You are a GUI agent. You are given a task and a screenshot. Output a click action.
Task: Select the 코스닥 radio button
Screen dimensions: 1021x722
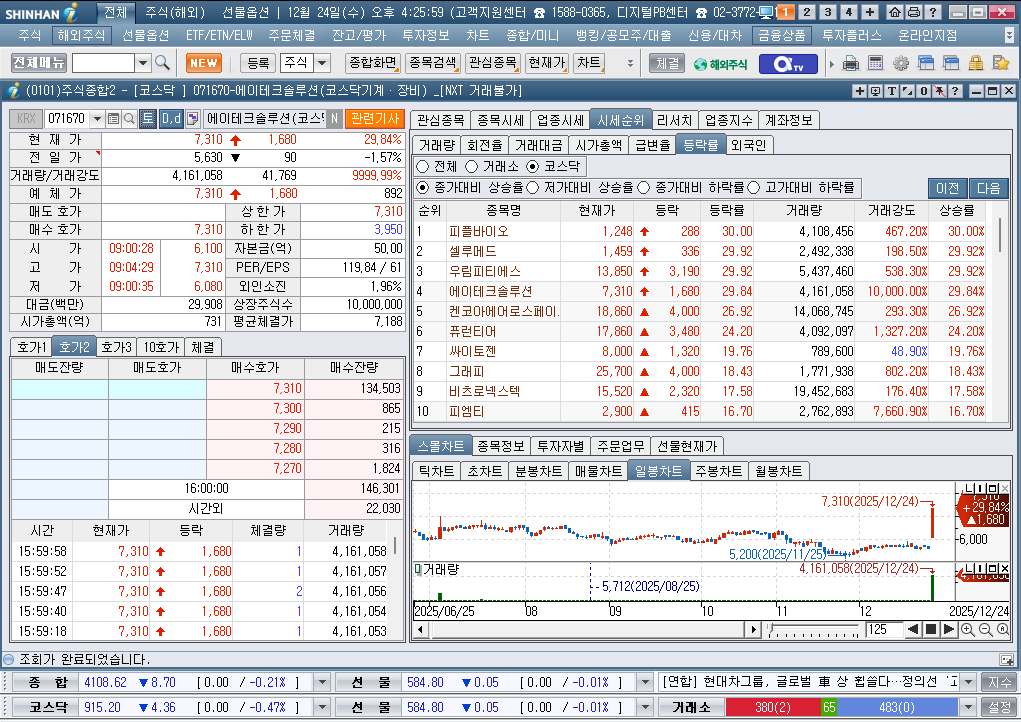533,167
